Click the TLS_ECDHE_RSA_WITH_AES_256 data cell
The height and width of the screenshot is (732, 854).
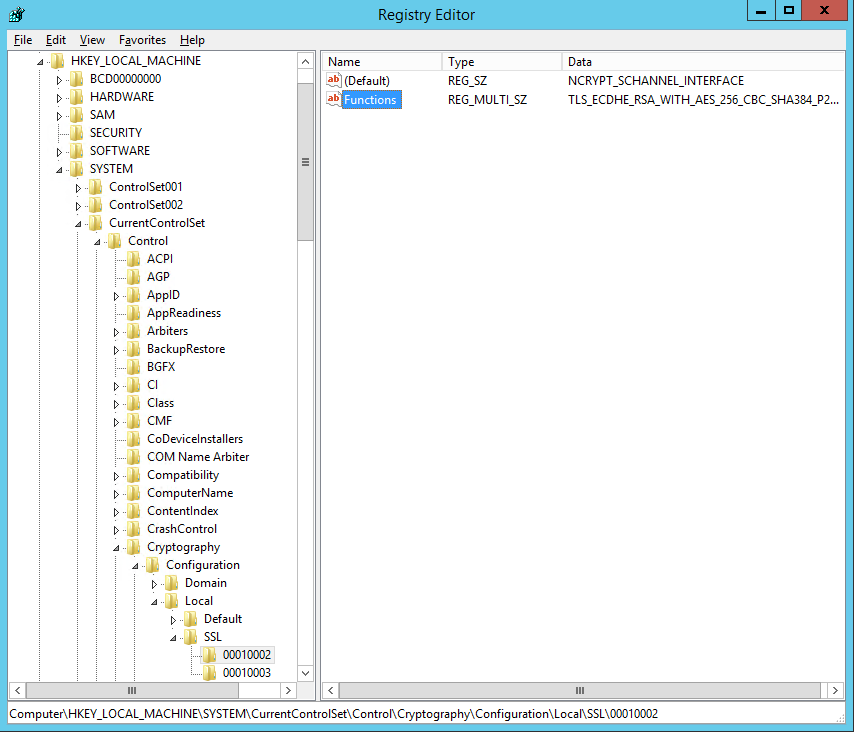coord(703,100)
